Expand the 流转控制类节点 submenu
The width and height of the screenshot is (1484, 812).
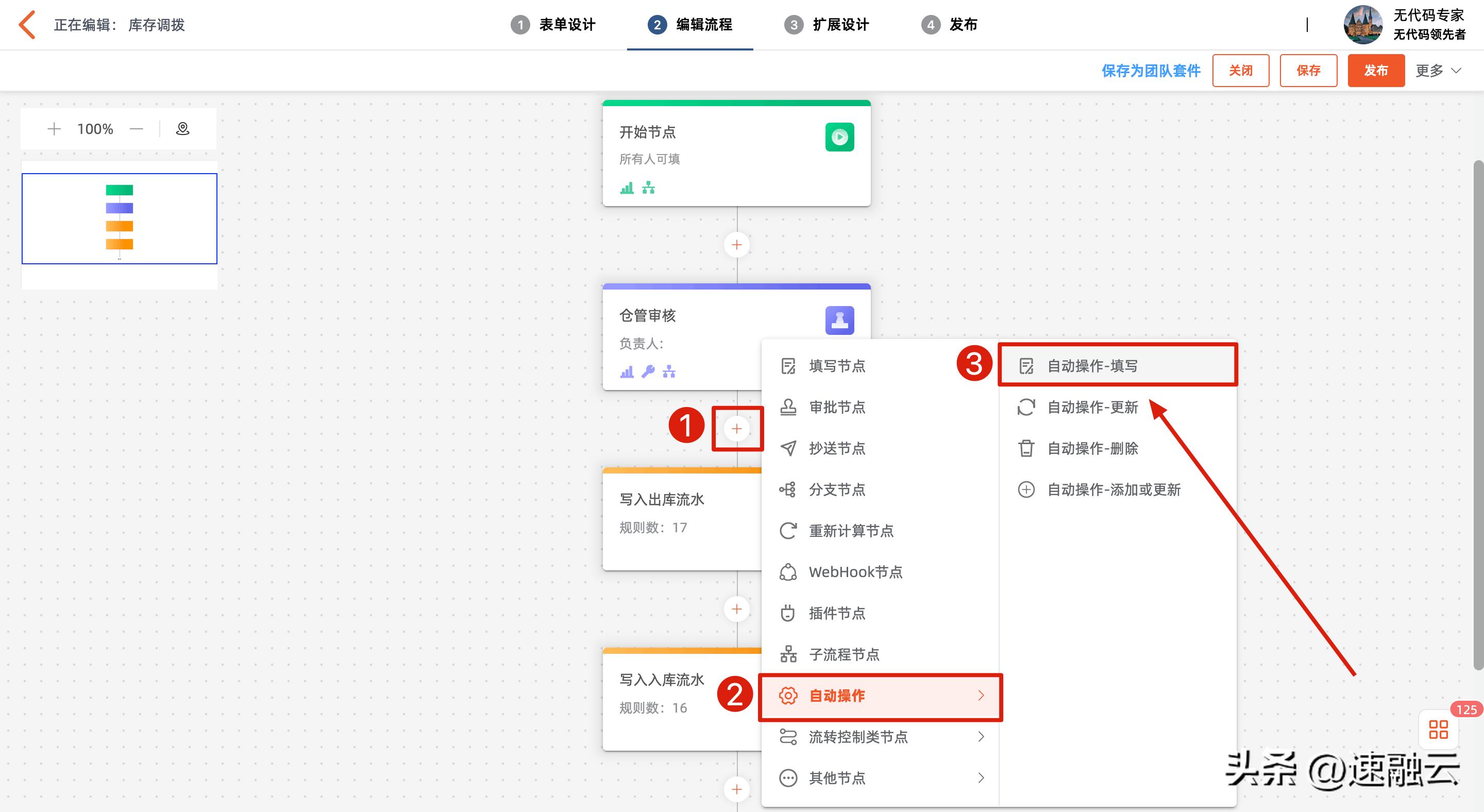(x=858, y=737)
